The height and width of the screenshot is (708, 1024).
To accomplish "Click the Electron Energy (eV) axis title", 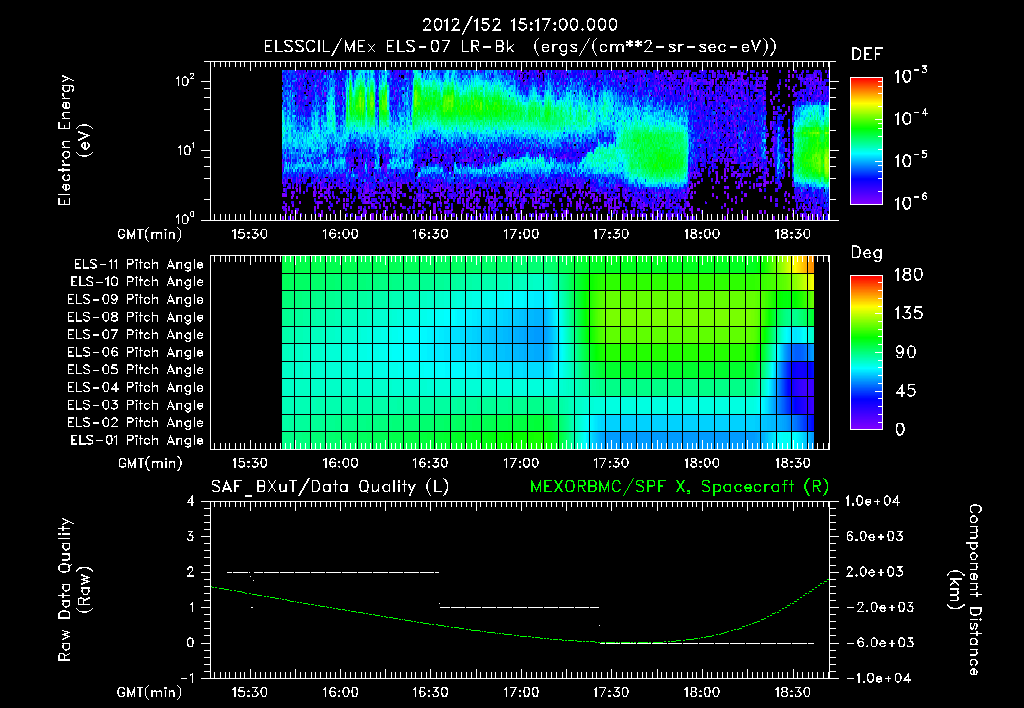I will tap(74, 140).
